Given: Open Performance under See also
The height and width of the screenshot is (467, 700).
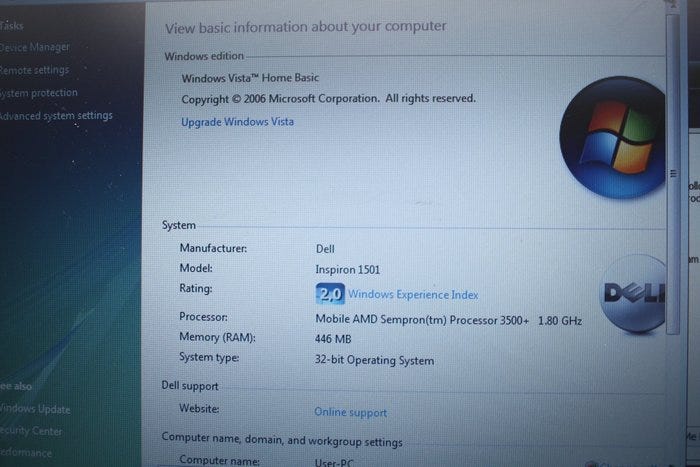Looking at the screenshot, I should 26,452.
